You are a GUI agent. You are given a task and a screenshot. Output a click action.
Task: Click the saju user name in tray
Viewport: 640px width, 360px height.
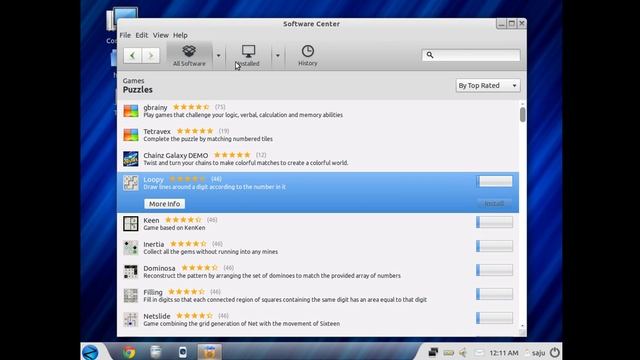[538, 353]
